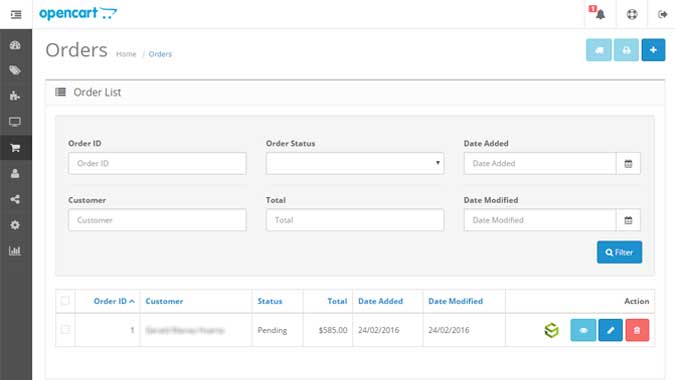Toggle the select-all checkbox in table header
Image resolution: width=675 pixels, height=380 pixels.
[65, 301]
